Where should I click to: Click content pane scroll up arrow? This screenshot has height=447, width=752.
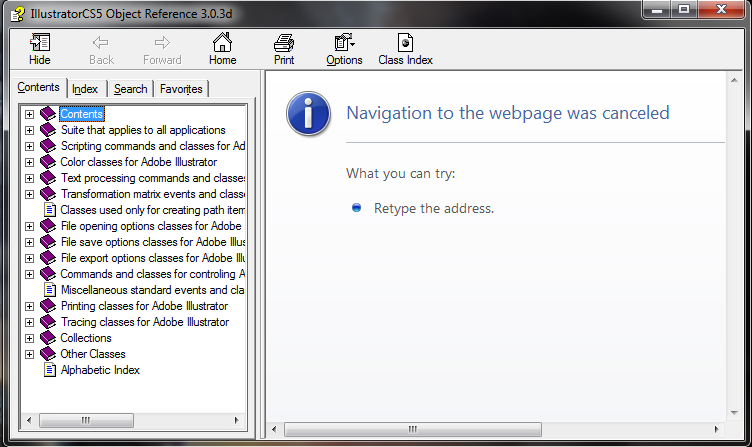734,80
